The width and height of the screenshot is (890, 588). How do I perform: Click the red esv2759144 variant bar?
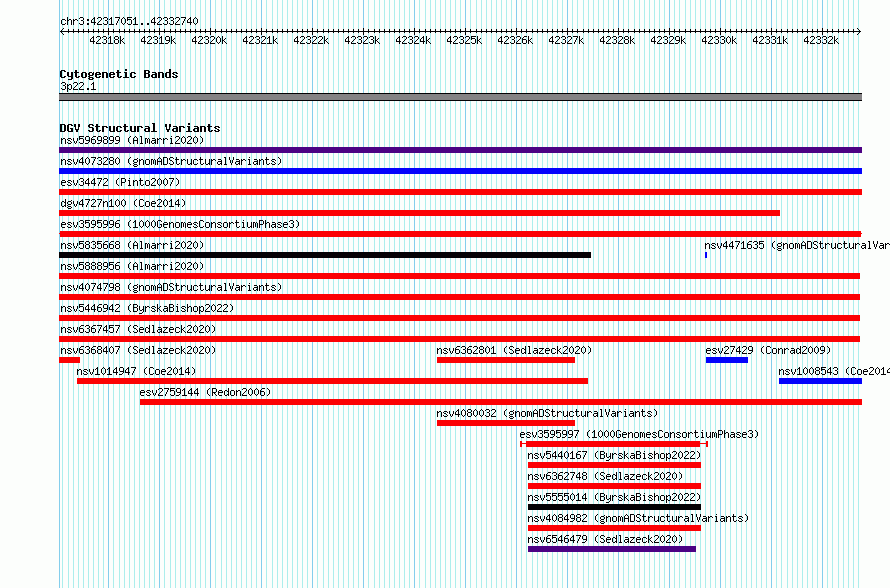(501, 402)
